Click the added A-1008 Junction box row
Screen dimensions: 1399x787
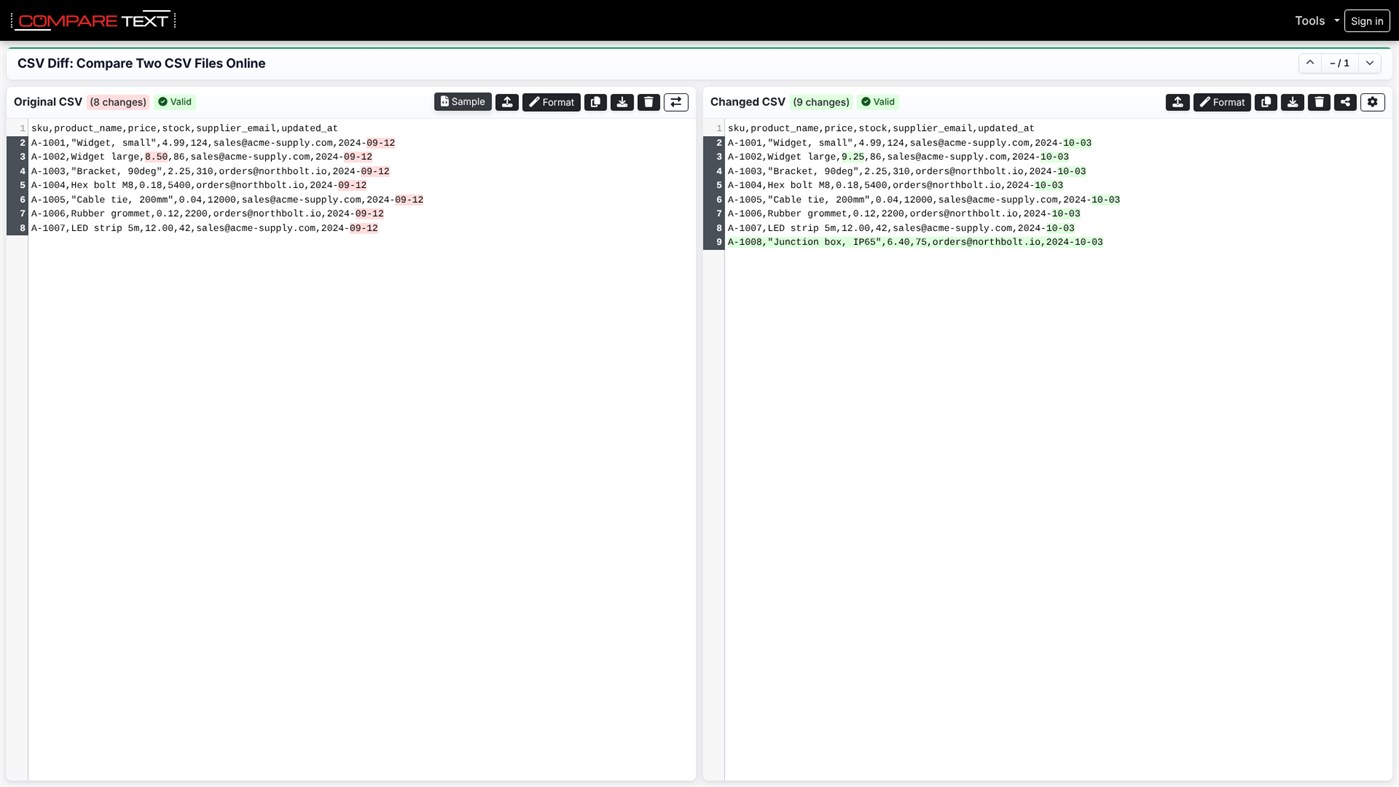[915, 242]
